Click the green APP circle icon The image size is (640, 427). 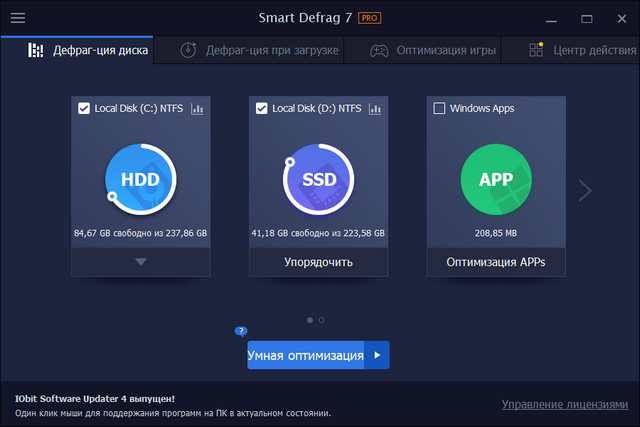click(496, 180)
